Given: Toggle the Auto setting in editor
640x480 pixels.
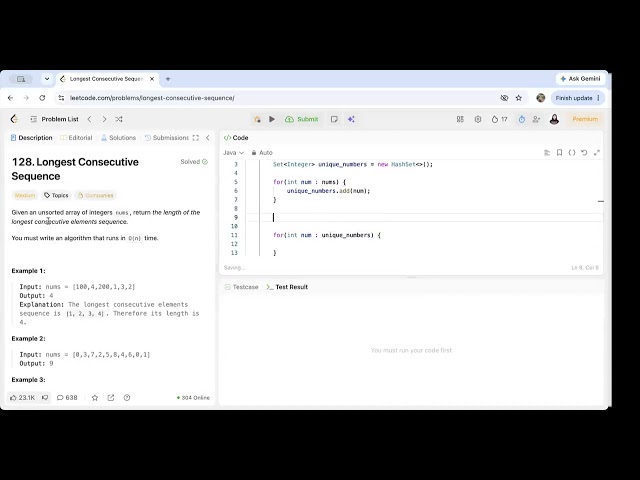Looking at the screenshot, I should pos(262,153).
